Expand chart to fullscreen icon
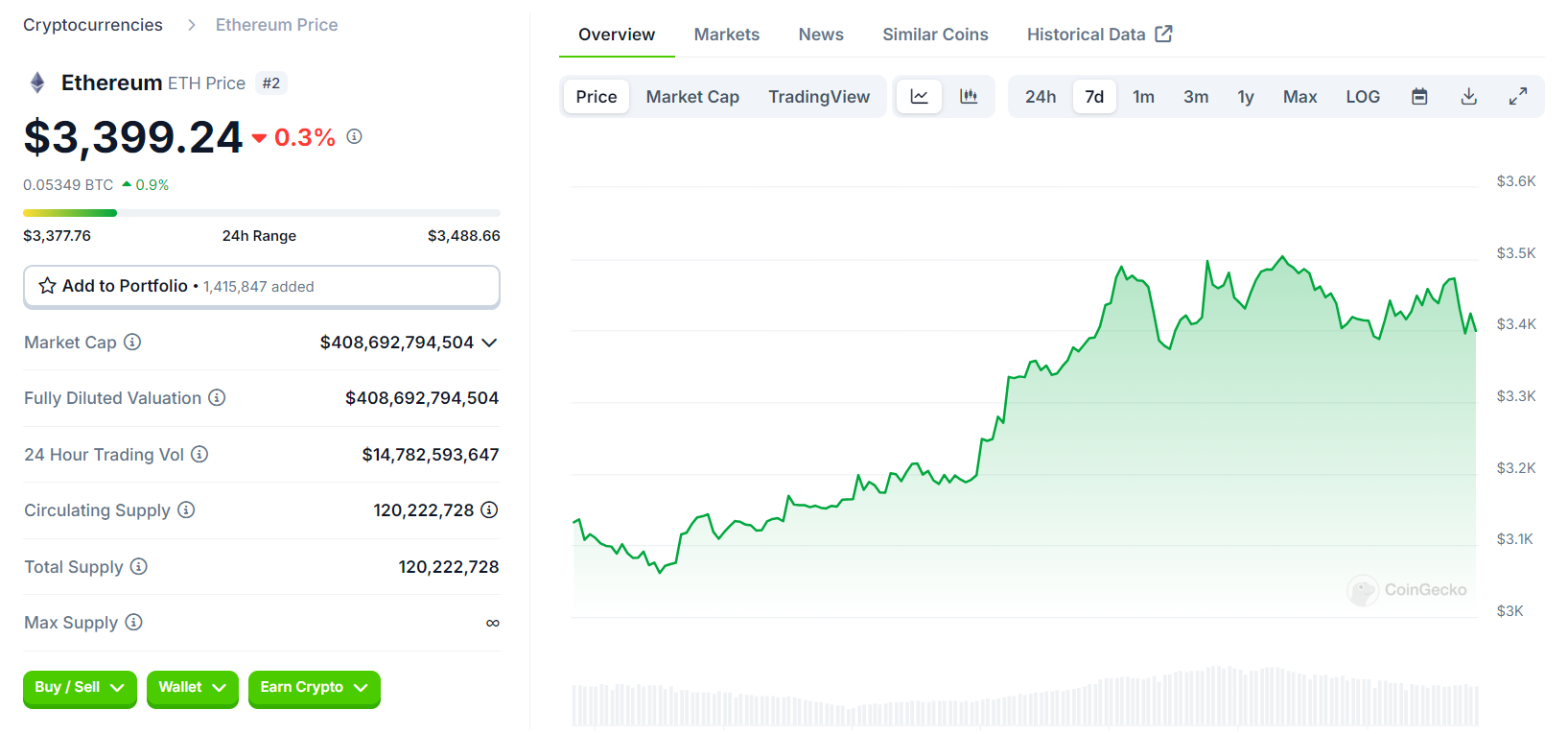This screenshot has width=1568, height=734. (1517, 96)
